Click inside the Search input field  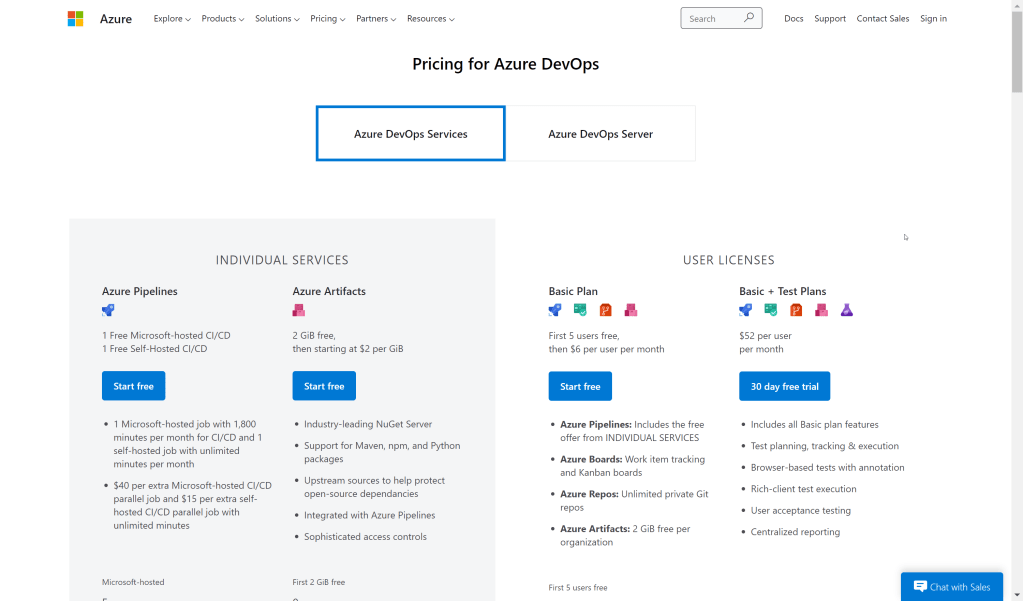point(710,19)
